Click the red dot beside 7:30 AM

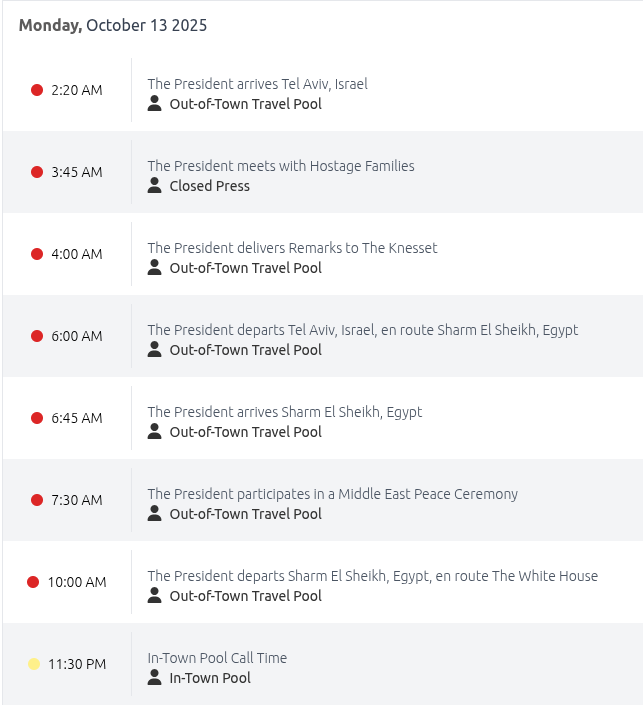click(37, 500)
